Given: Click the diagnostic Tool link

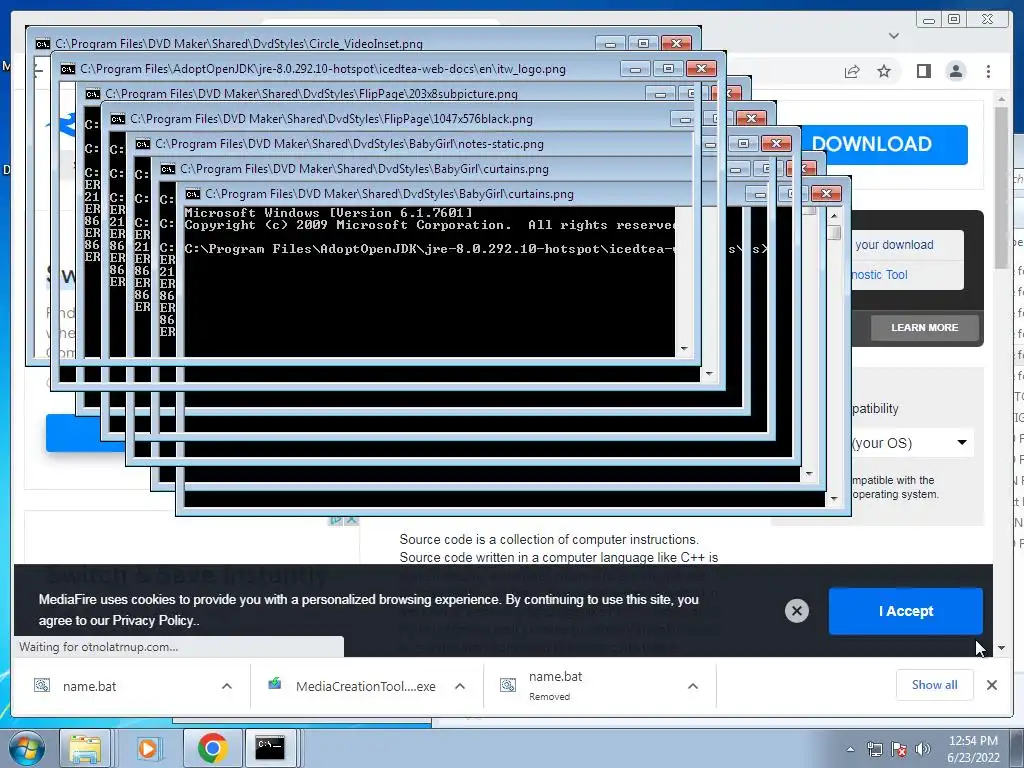Looking at the screenshot, I should (x=879, y=275).
